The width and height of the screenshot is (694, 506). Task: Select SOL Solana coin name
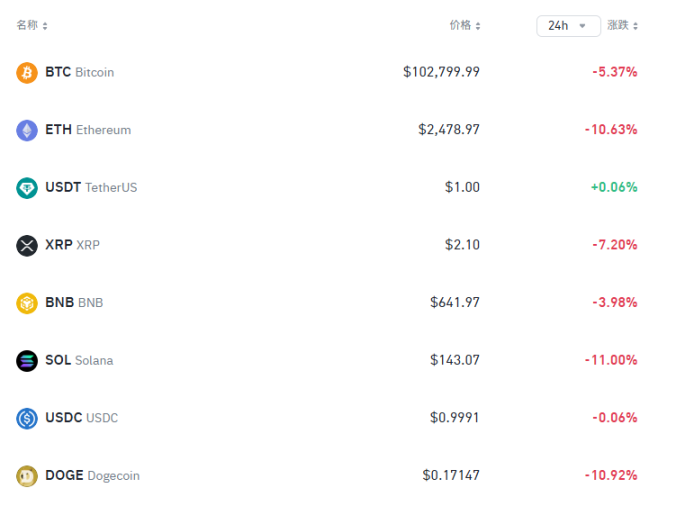coord(79,360)
